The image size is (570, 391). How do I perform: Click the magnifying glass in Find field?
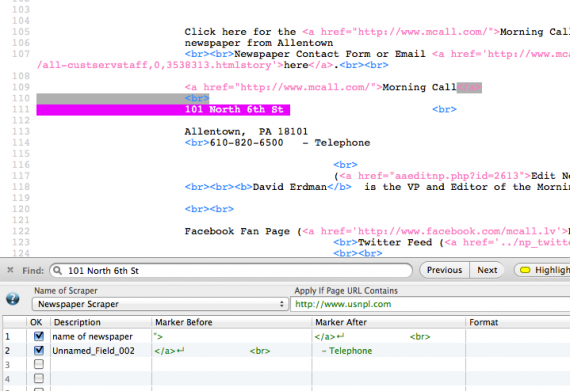(x=57, y=270)
